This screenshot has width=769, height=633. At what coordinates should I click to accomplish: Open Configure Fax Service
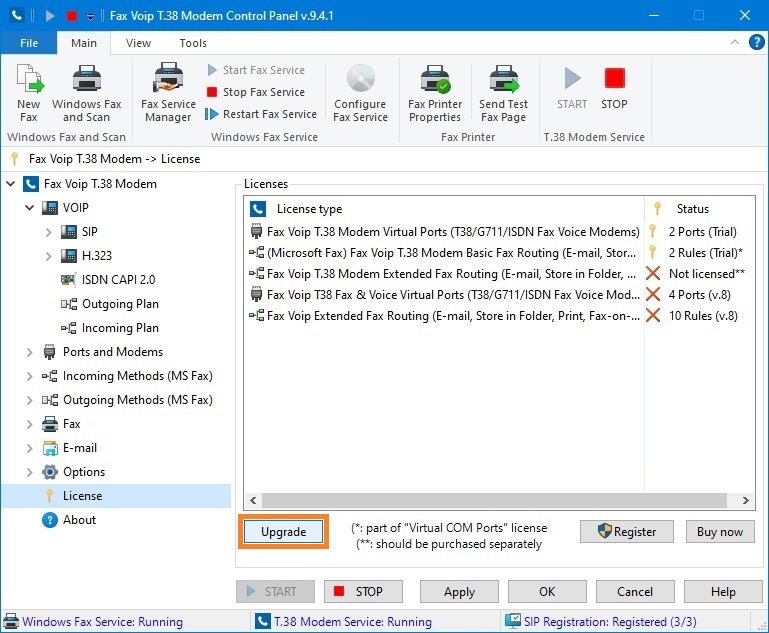pos(360,93)
